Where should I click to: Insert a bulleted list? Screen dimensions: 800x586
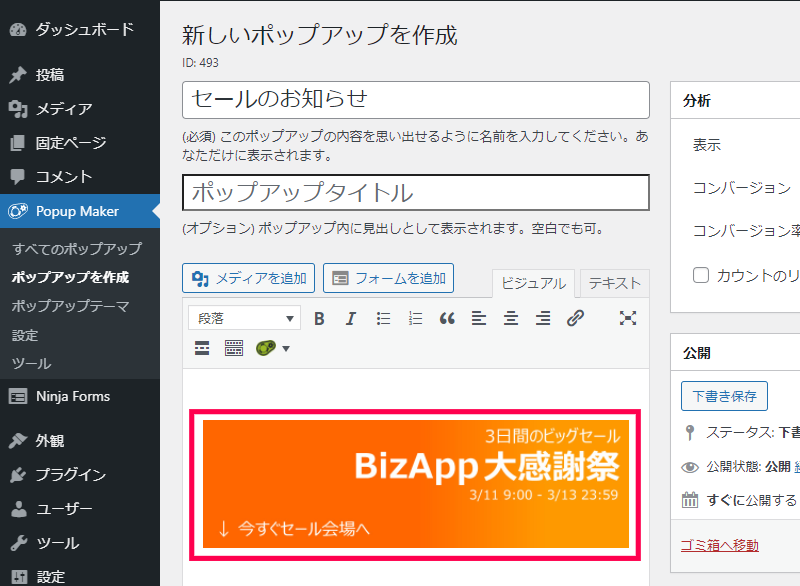pyautogui.click(x=383, y=319)
